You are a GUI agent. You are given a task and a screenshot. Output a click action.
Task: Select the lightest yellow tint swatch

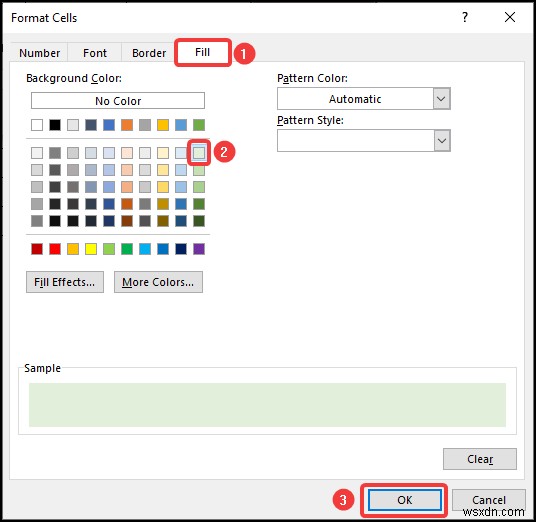(163, 153)
